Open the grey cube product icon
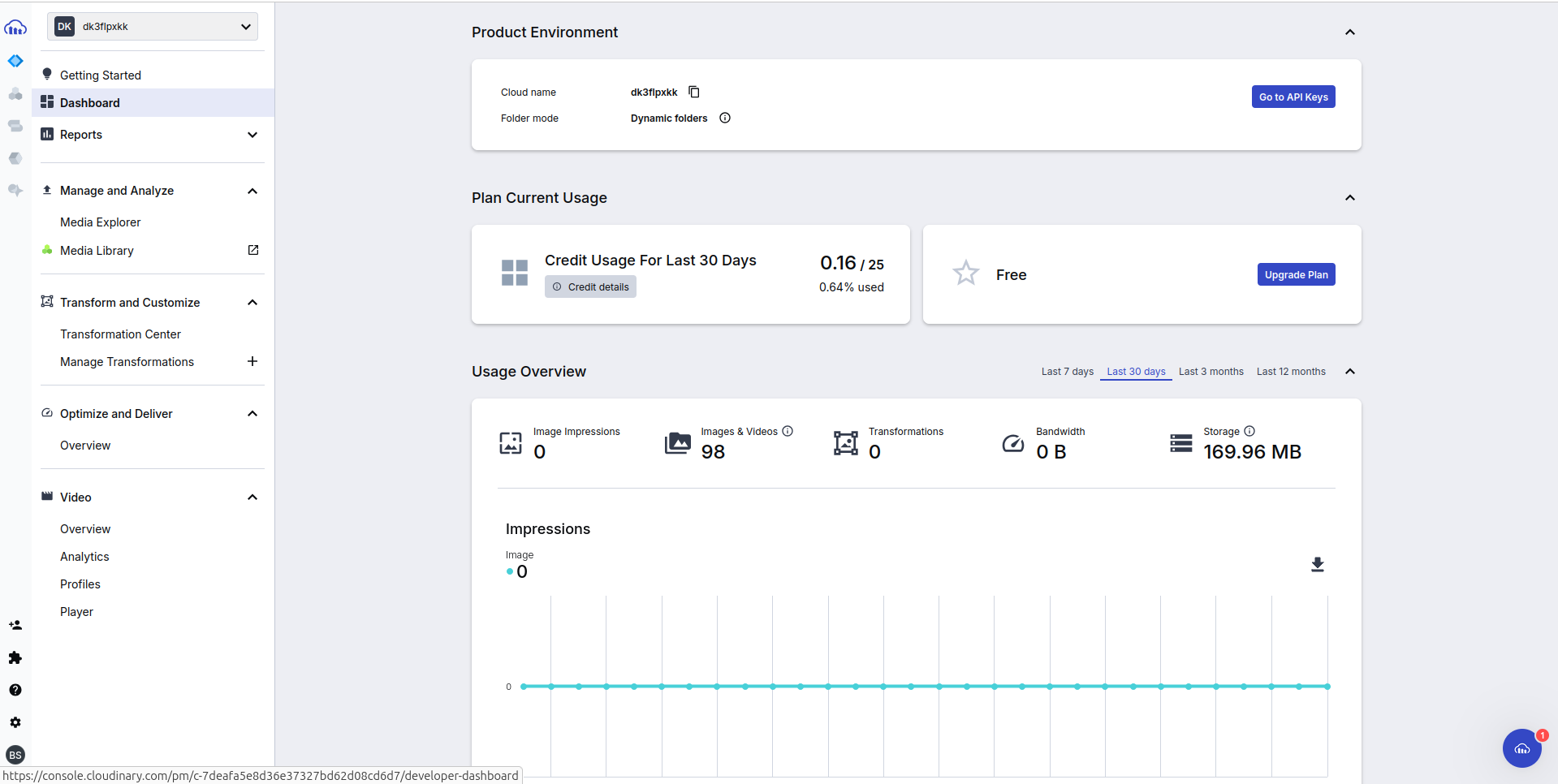This screenshot has width=1558, height=784. coord(15,158)
